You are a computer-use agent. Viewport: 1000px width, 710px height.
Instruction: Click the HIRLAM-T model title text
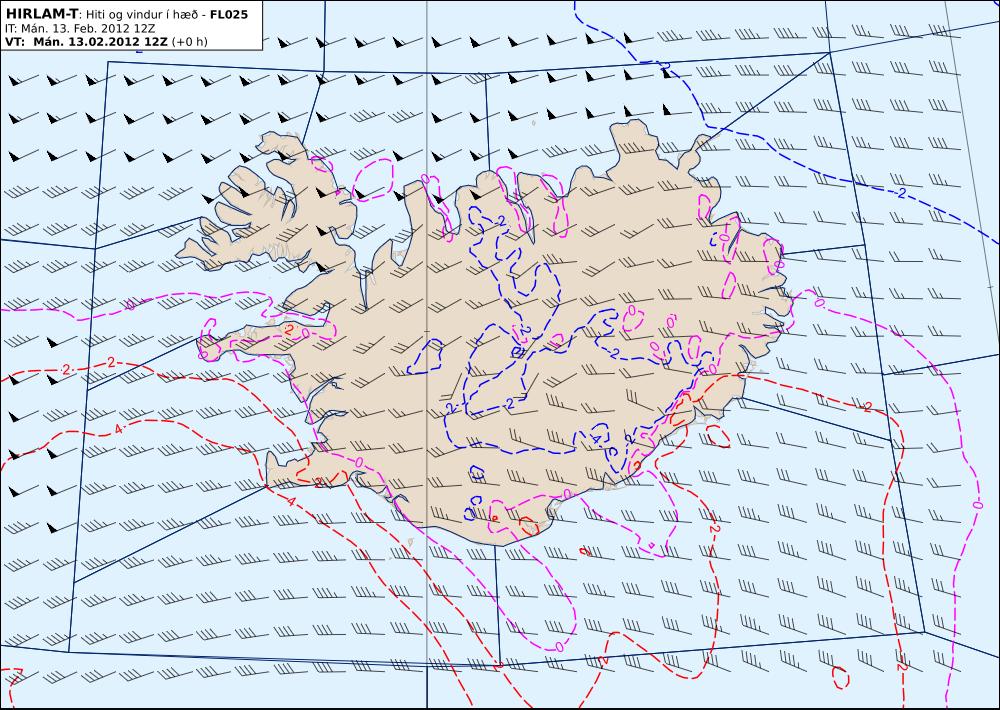point(41,13)
